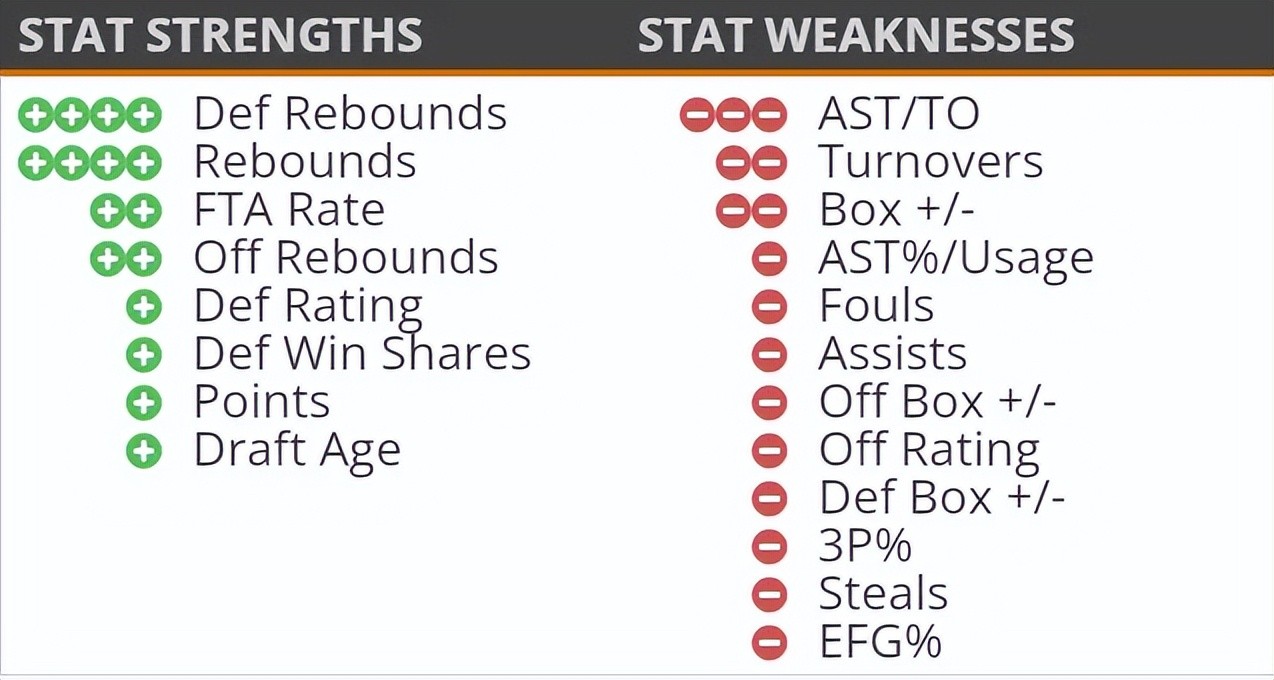The height and width of the screenshot is (680, 1274).
Task: Click the AST%/Usage weakness label
Action: pyautogui.click(x=955, y=259)
